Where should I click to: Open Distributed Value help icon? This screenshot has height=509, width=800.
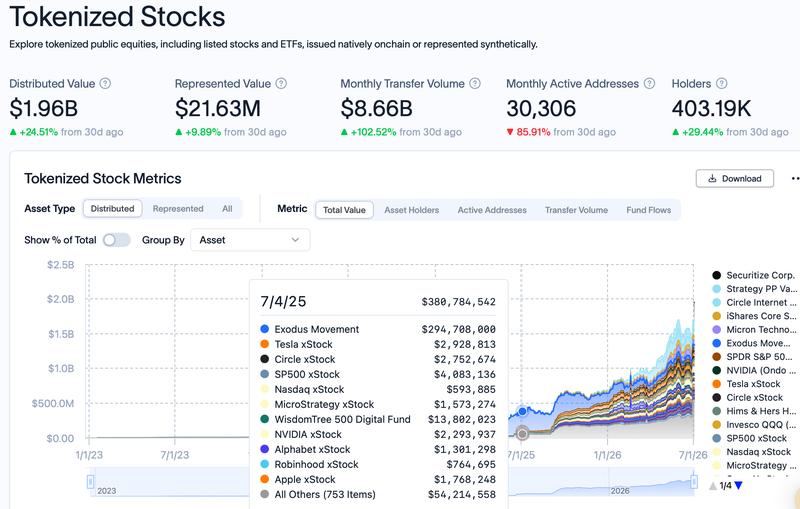pos(105,84)
